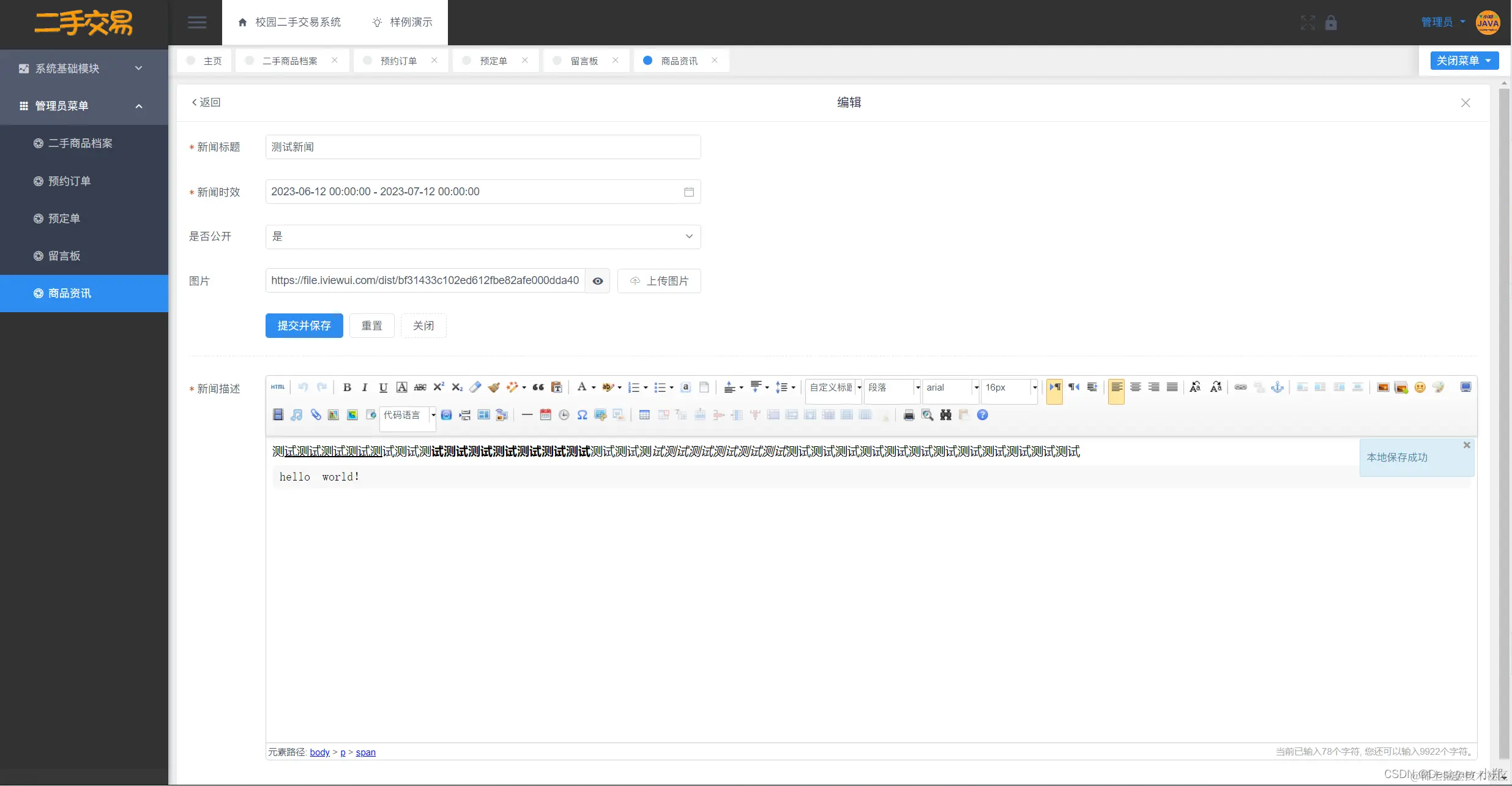This screenshot has height=786, width=1512.
Task: Open the font color picker arrow
Action: coord(594,387)
